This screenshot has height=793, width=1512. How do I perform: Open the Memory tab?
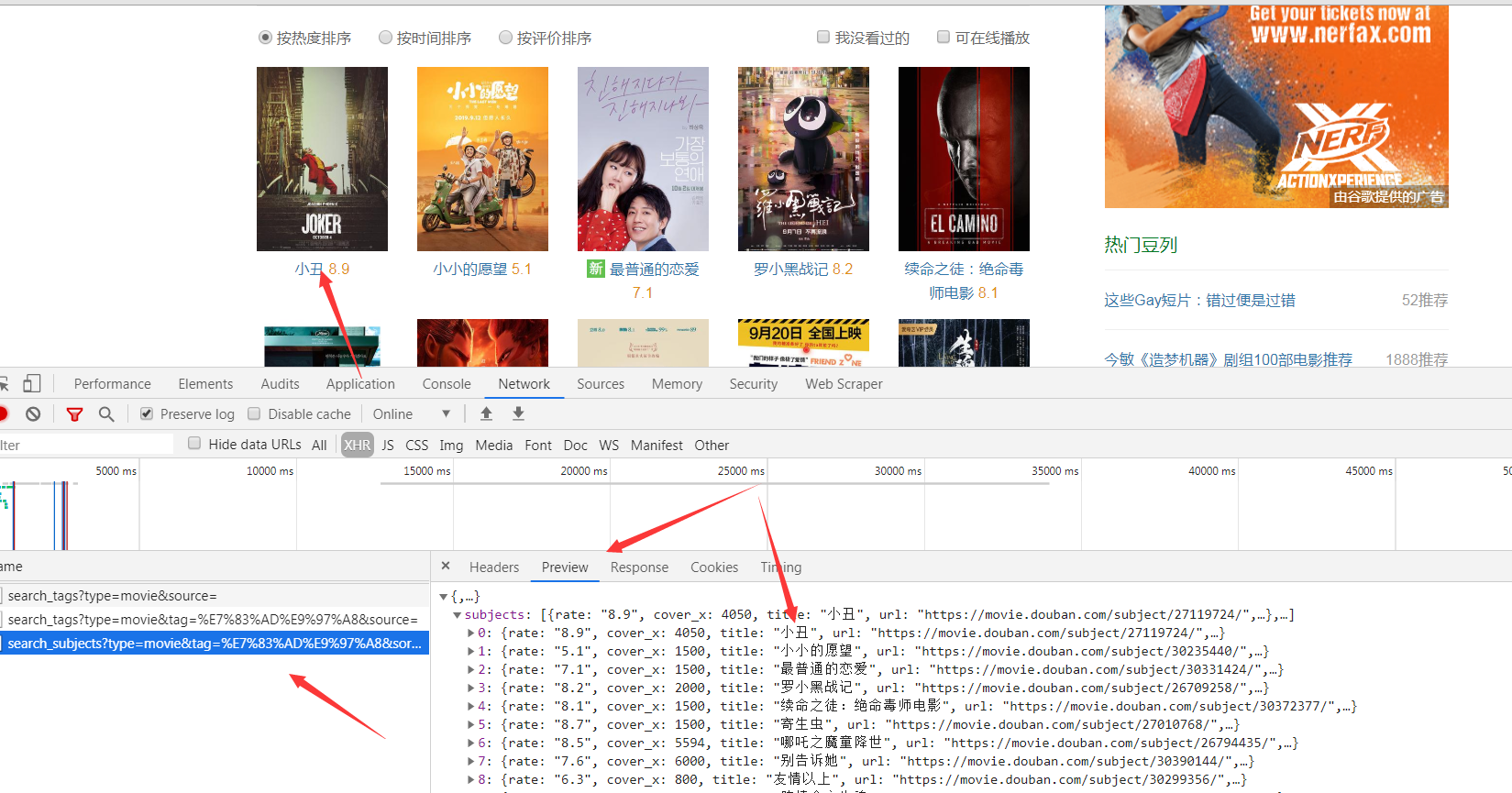pyautogui.click(x=677, y=384)
